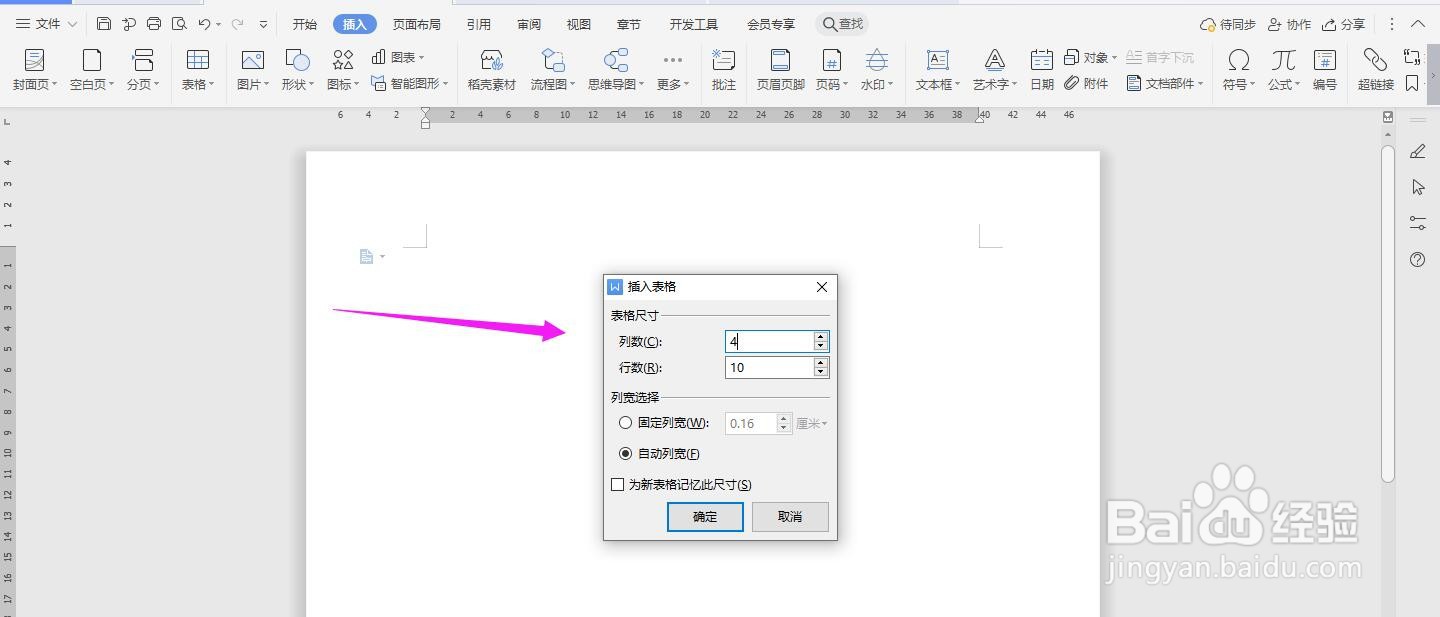Close the 插入表格 dialog
1440x617 pixels.
pos(822,287)
